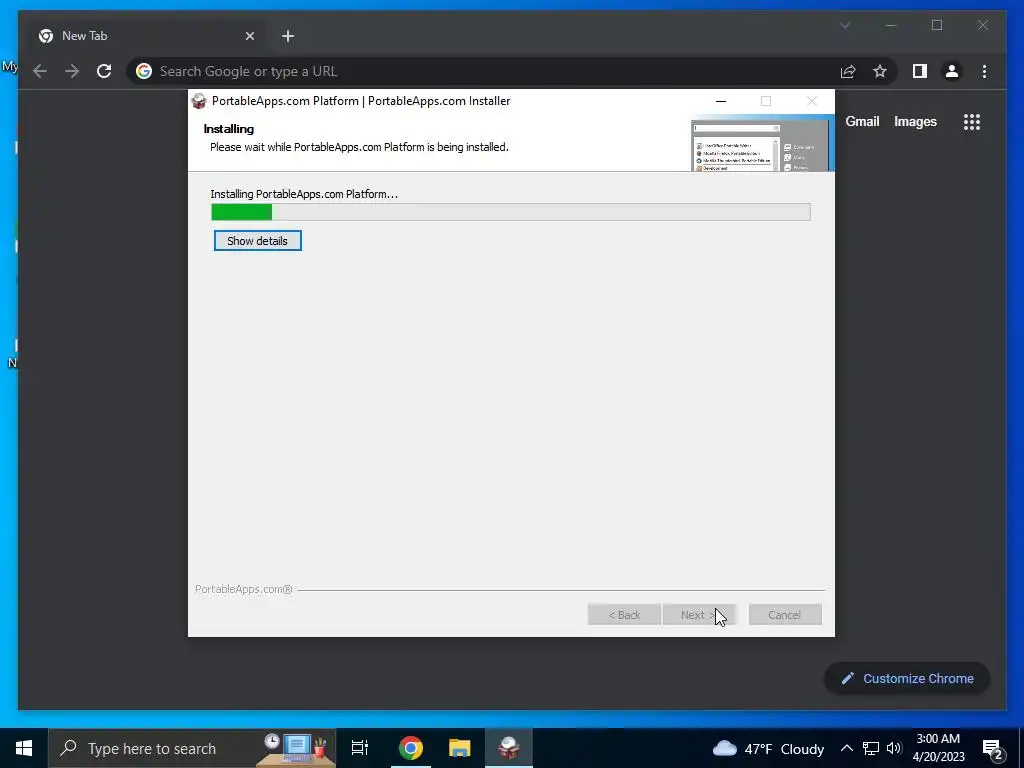The image size is (1024, 768).
Task: Minimize the PortableApps.com Installer window
Action: click(721, 101)
